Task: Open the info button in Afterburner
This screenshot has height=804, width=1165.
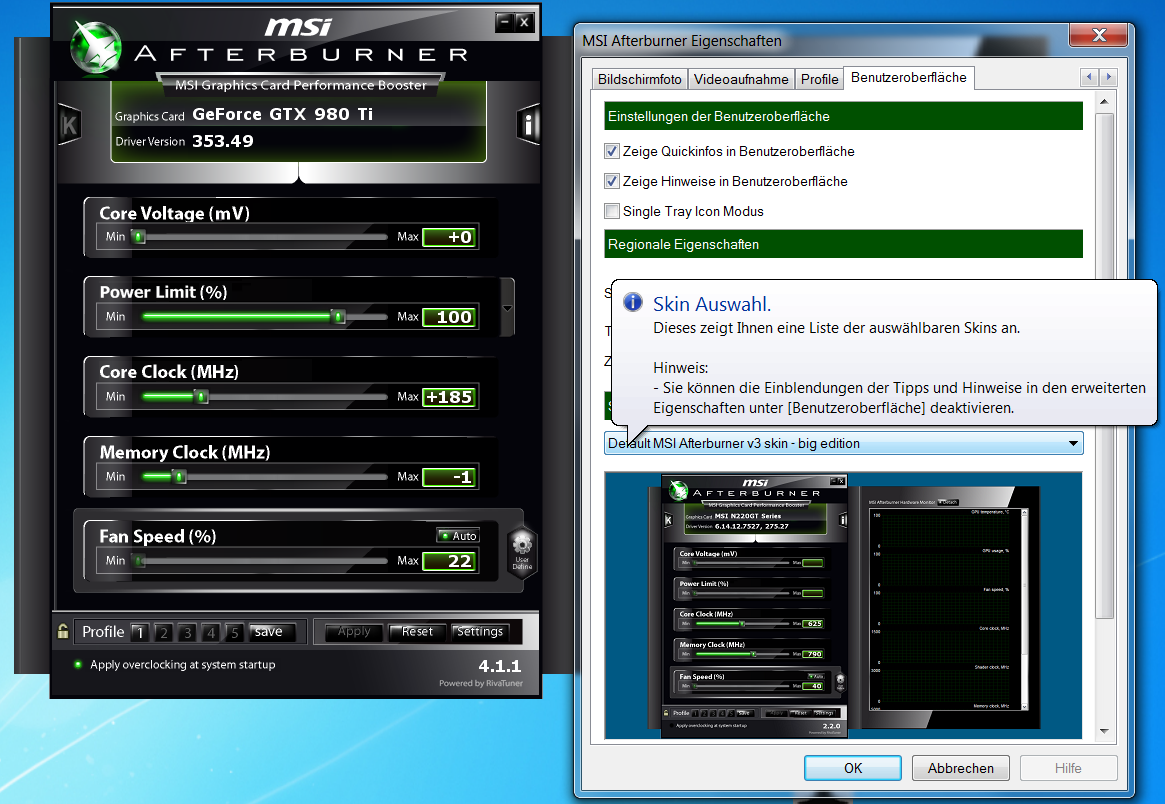Action: click(528, 124)
